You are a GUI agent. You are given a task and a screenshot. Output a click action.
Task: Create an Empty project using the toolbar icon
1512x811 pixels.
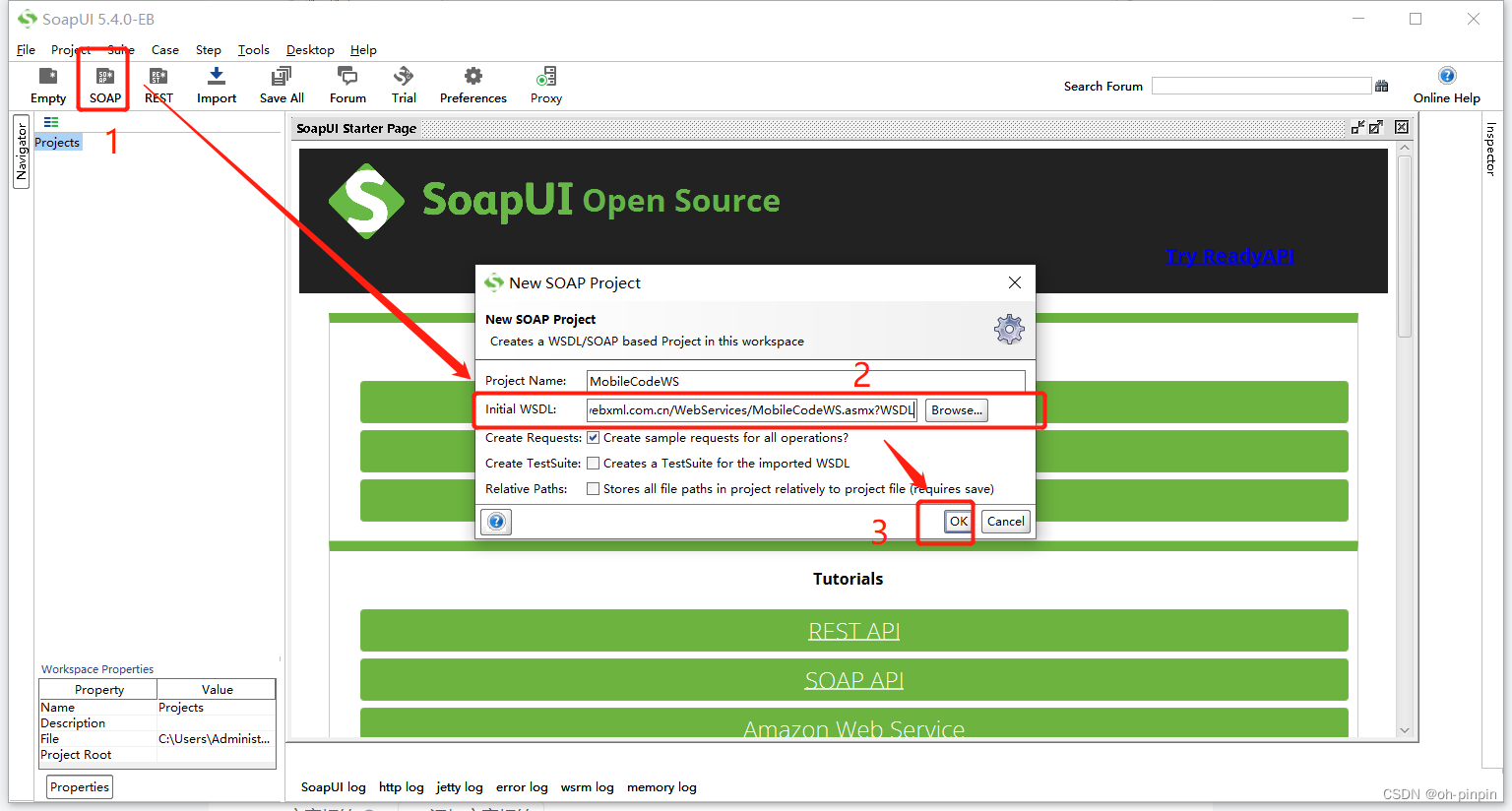coord(47,85)
